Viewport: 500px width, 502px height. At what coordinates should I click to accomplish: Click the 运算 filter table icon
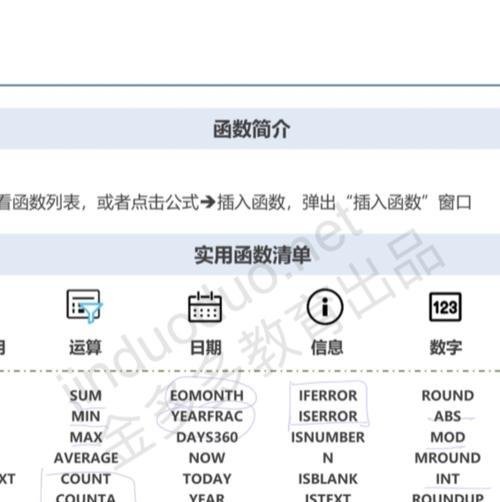tap(84, 306)
